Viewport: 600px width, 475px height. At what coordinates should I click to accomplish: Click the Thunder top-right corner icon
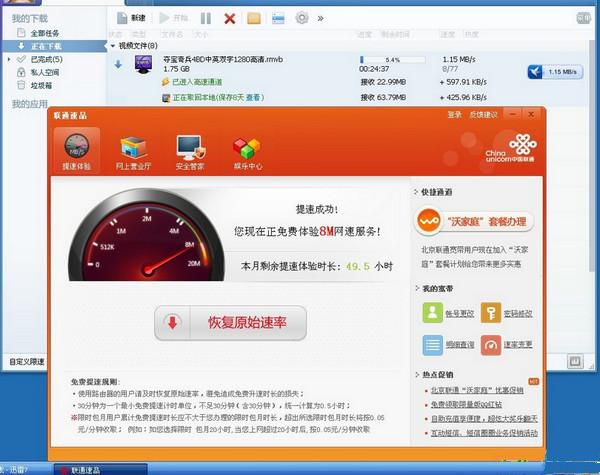(583, 18)
